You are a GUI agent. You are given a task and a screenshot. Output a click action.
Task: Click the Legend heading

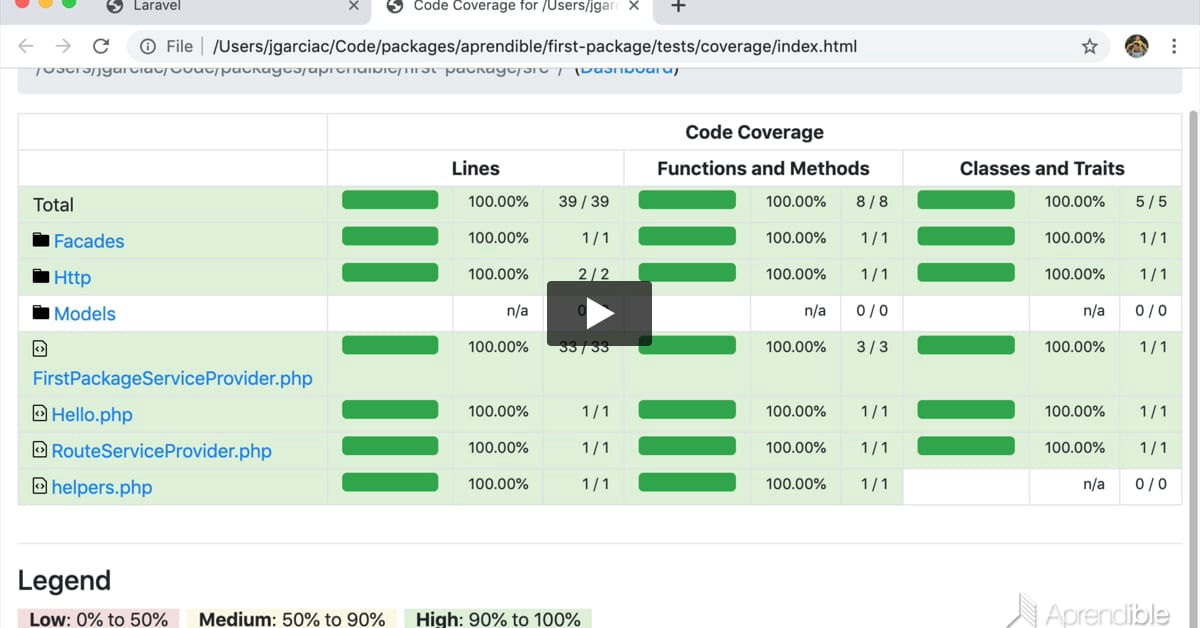pos(64,581)
